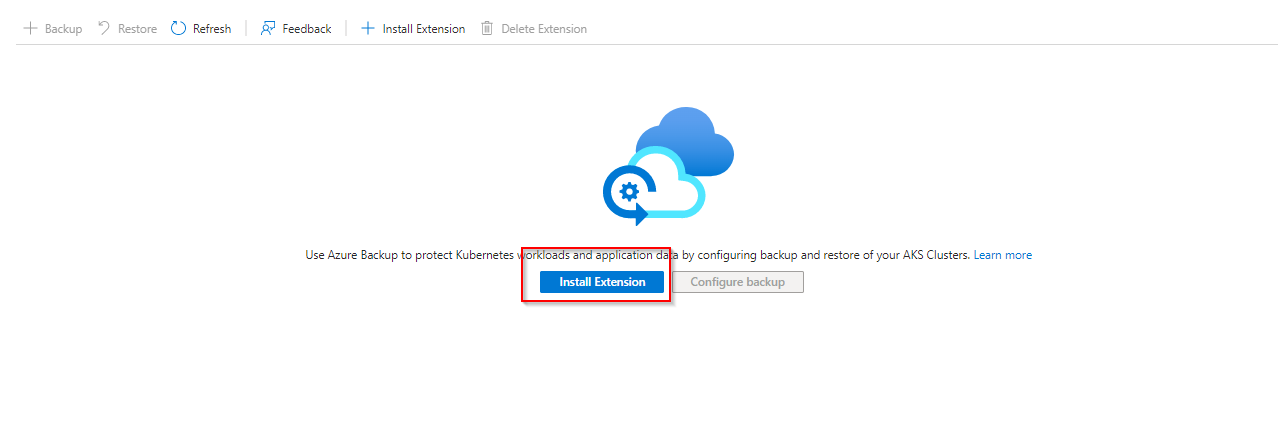The height and width of the screenshot is (421, 1278).
Task: Choose the Refresh text command
Action: pos(212,29)
